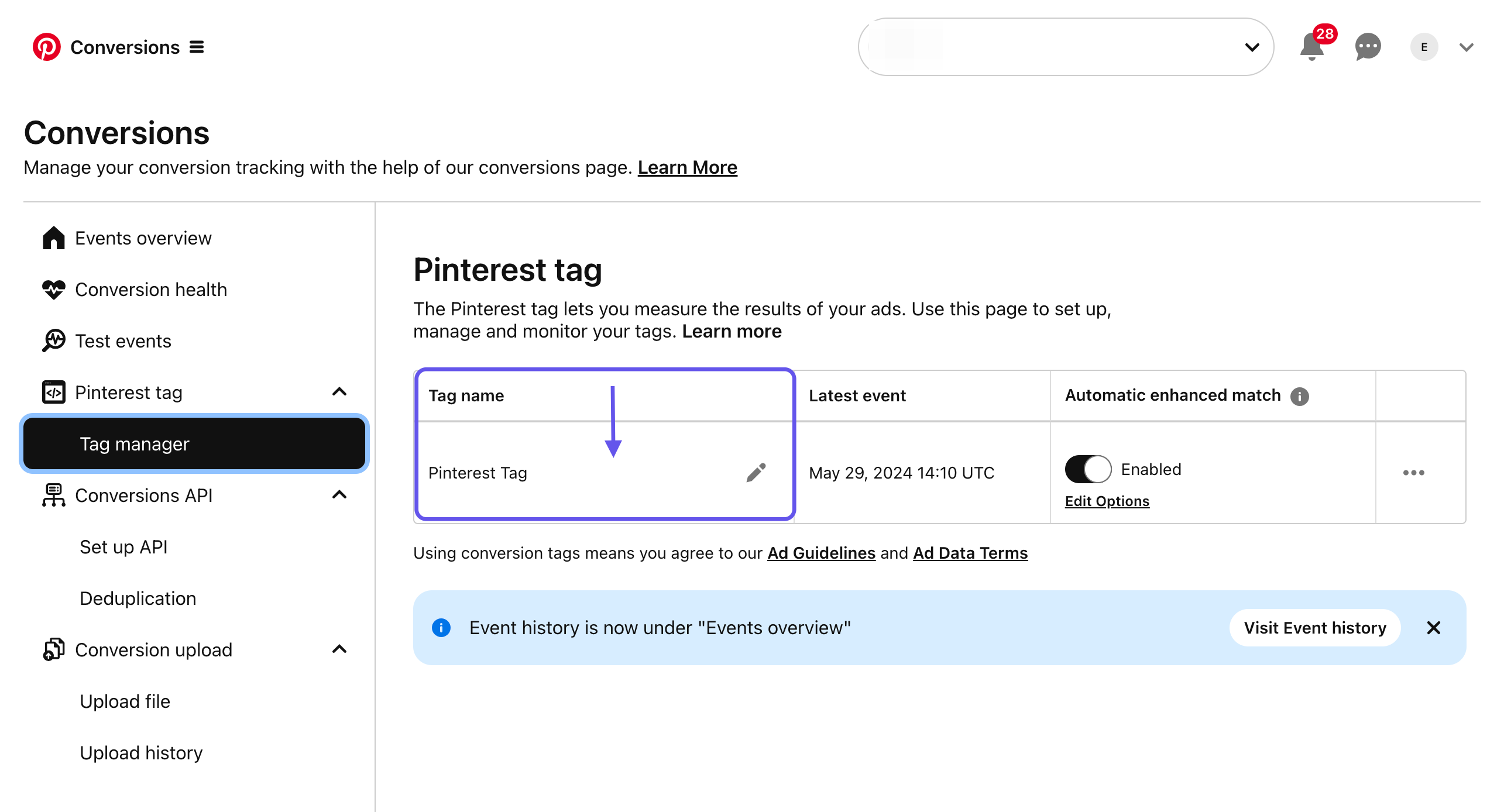Click May 29, 2024 14:10 UTC cell
The width and height of the screenshot is (1504, 812).
pyautogui.click(x=901, y=473)
